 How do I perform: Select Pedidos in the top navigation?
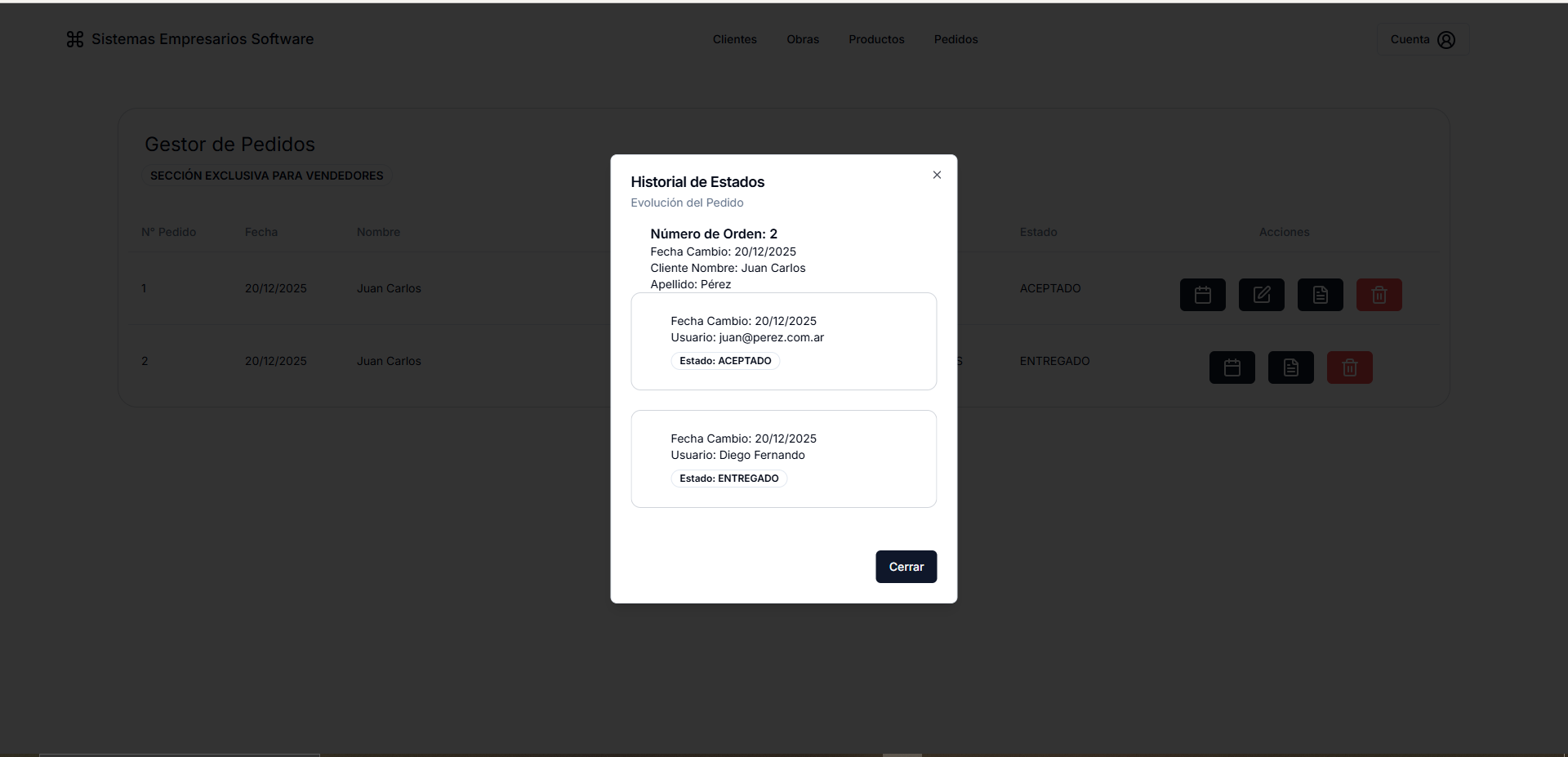tap(955, 39)
